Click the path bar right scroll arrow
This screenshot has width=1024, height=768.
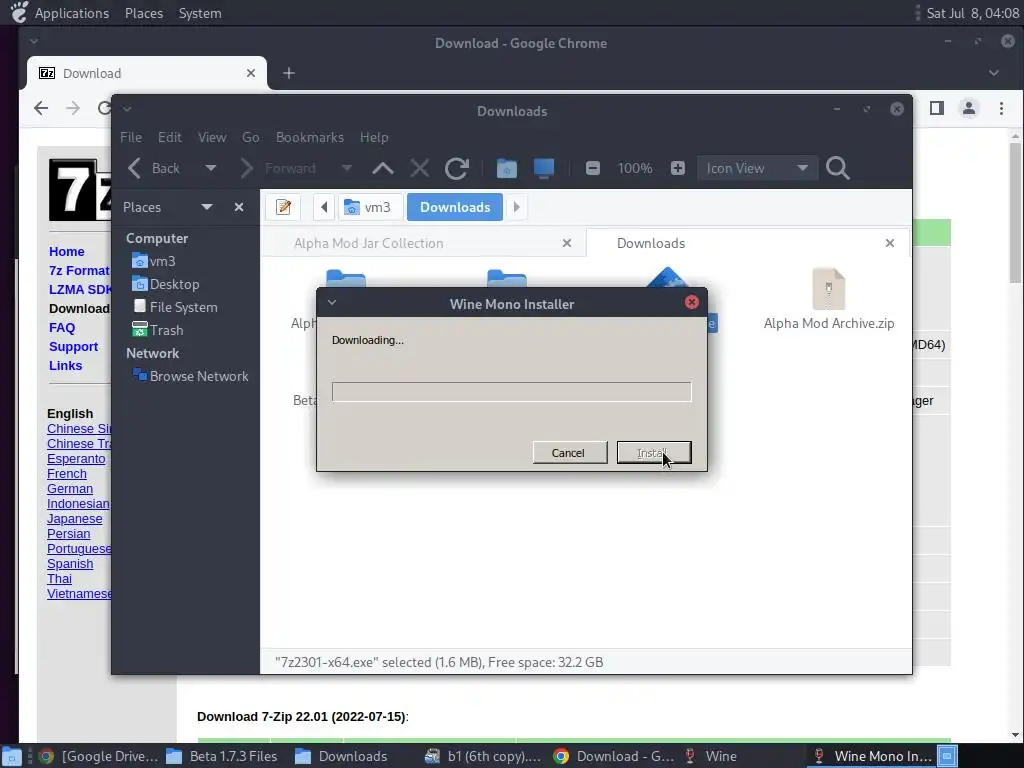coord(517,207)
